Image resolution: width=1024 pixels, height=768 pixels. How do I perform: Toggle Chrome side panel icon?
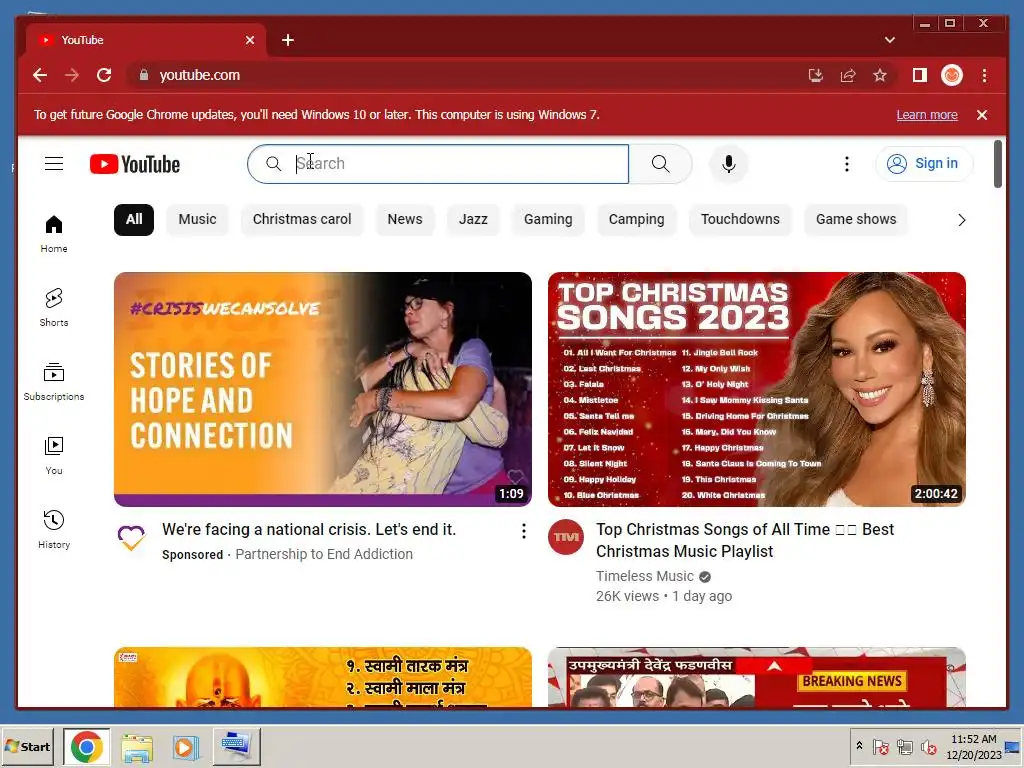920,75
